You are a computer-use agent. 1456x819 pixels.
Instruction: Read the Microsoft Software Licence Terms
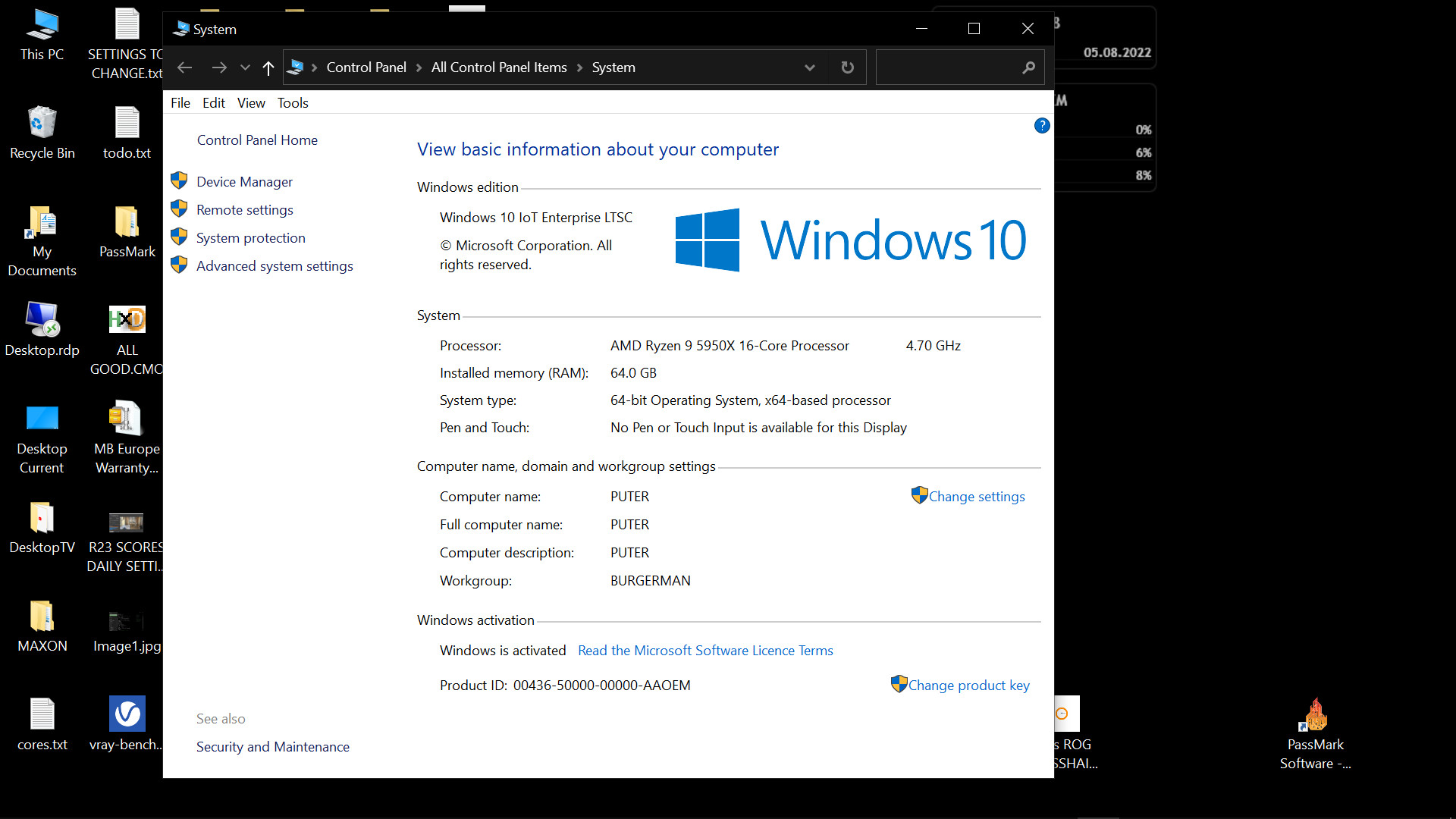pyautogui.click(x=704, y=651)
